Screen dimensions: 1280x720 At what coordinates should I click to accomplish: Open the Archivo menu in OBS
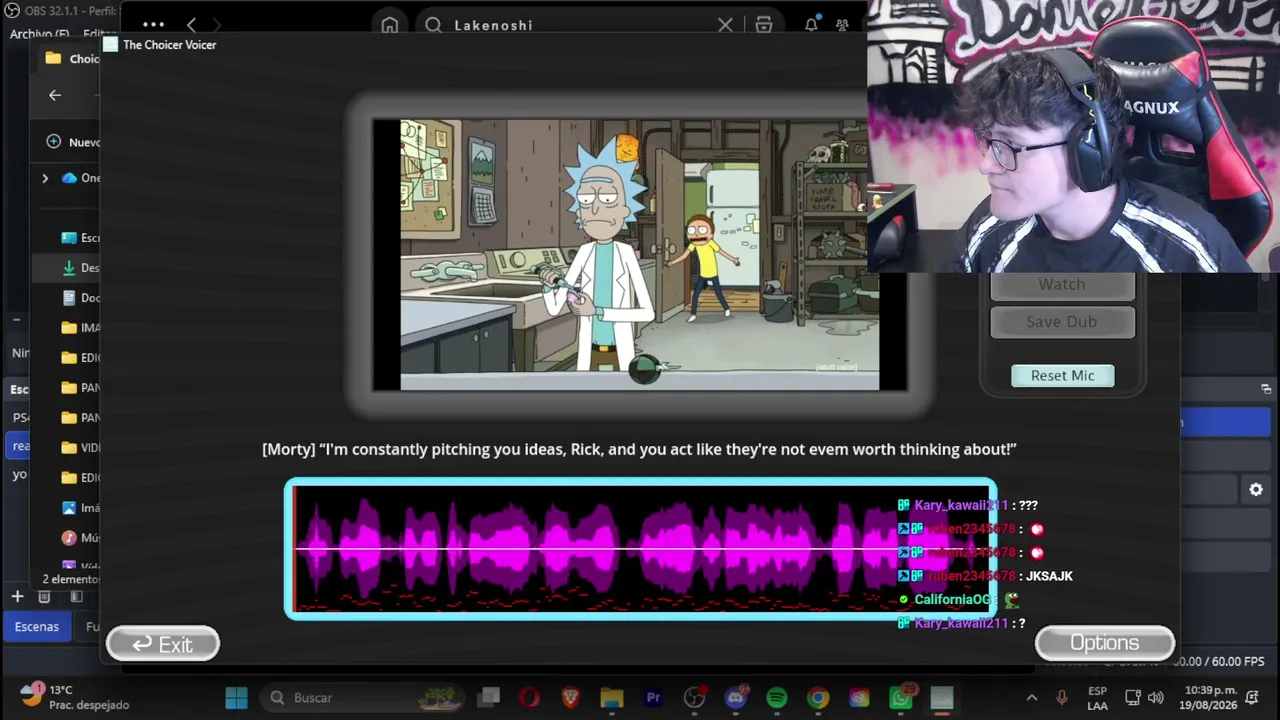(x=39, y=34)
